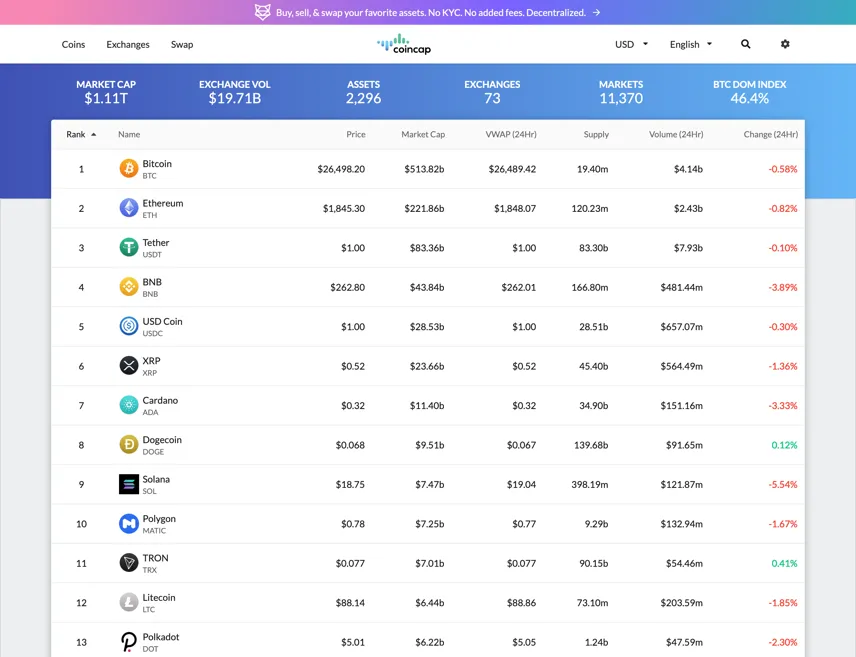
Task: Click the Tether coin icon
Action: click(129, 247)
